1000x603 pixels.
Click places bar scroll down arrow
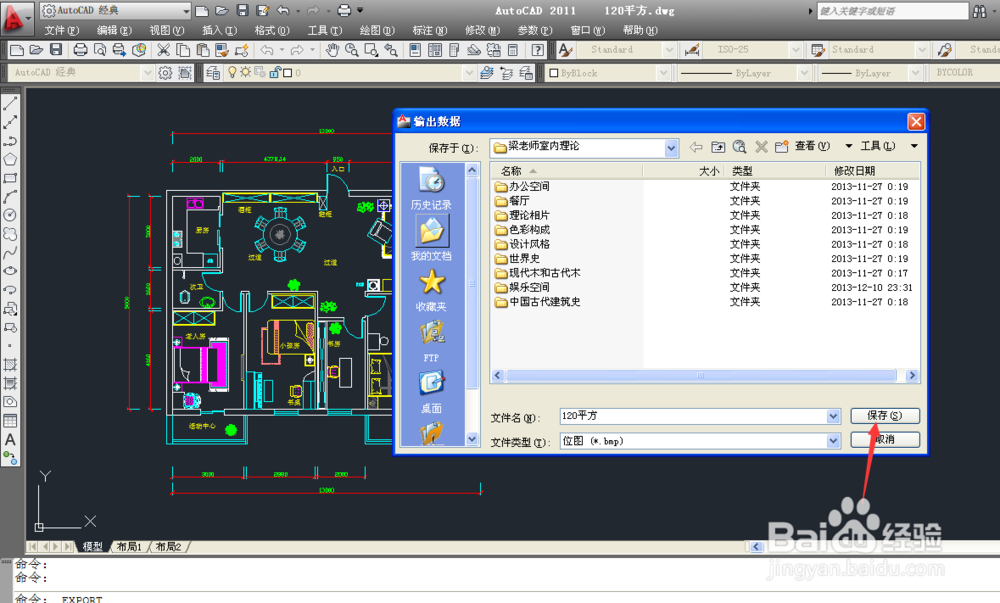click(472, 439)
